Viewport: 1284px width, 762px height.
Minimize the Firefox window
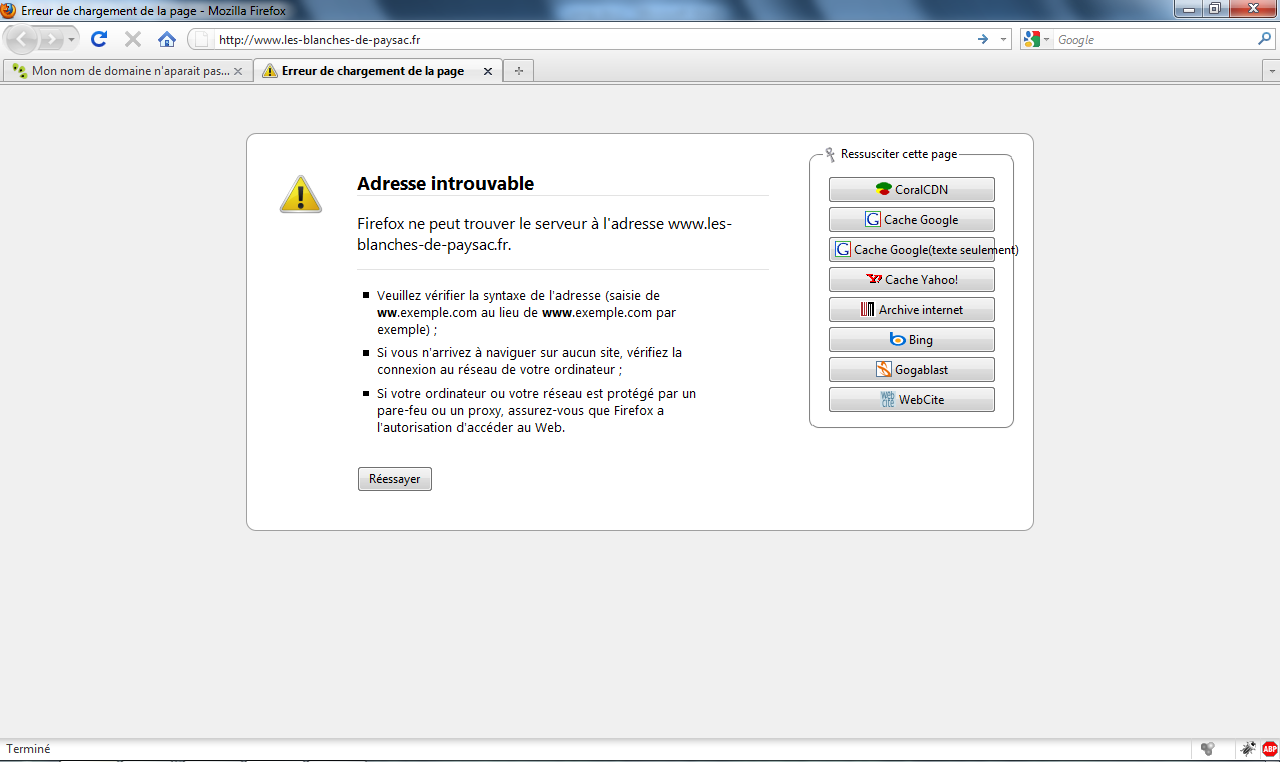coord(1188,9)
